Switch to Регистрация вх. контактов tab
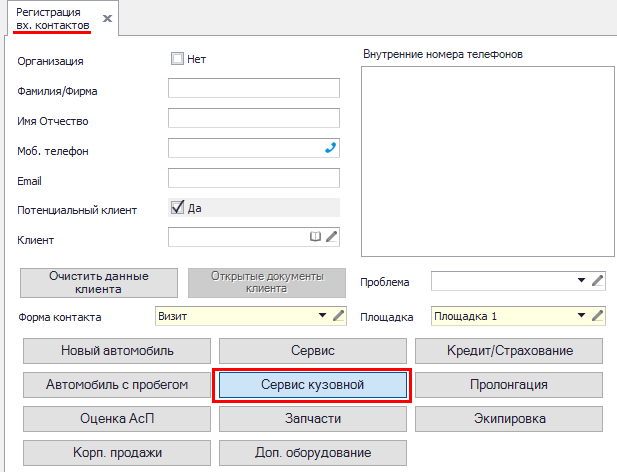Screen dimensions: 617x472 click(x=52, y=17)
